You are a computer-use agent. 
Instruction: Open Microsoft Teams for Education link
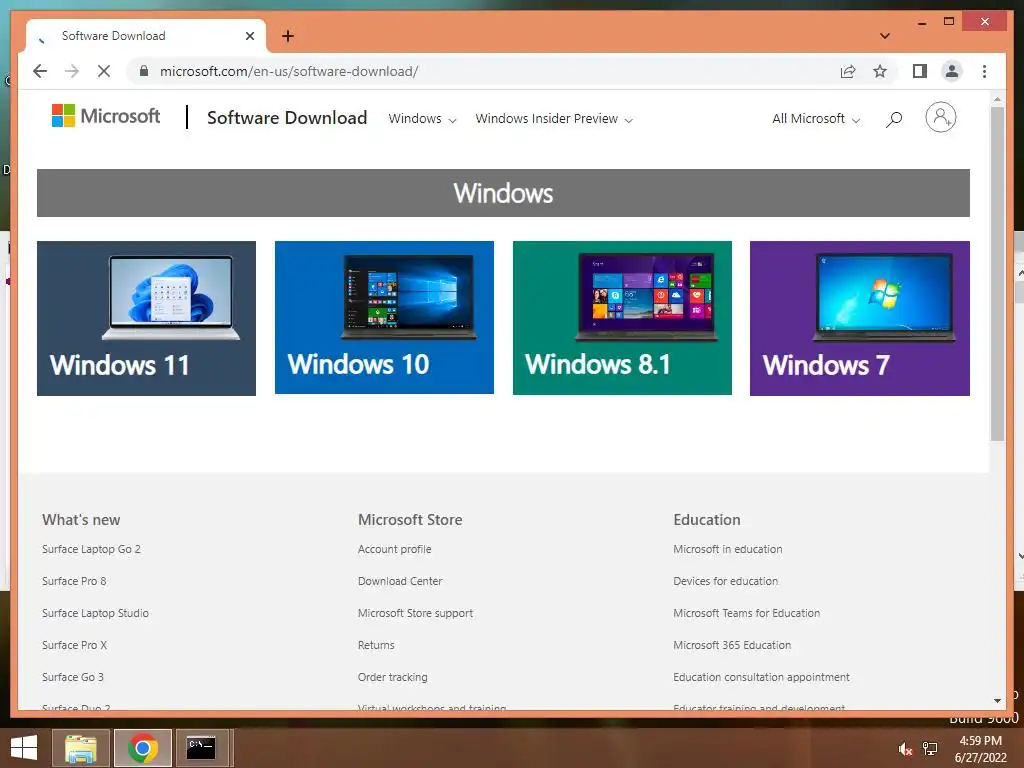coord(746,613)
